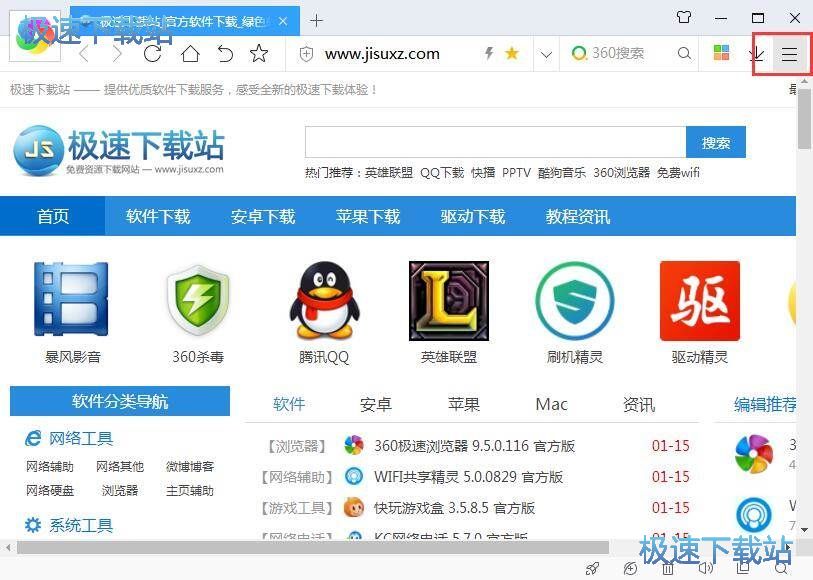Open the downloads arrow icon

click(758, 53)
